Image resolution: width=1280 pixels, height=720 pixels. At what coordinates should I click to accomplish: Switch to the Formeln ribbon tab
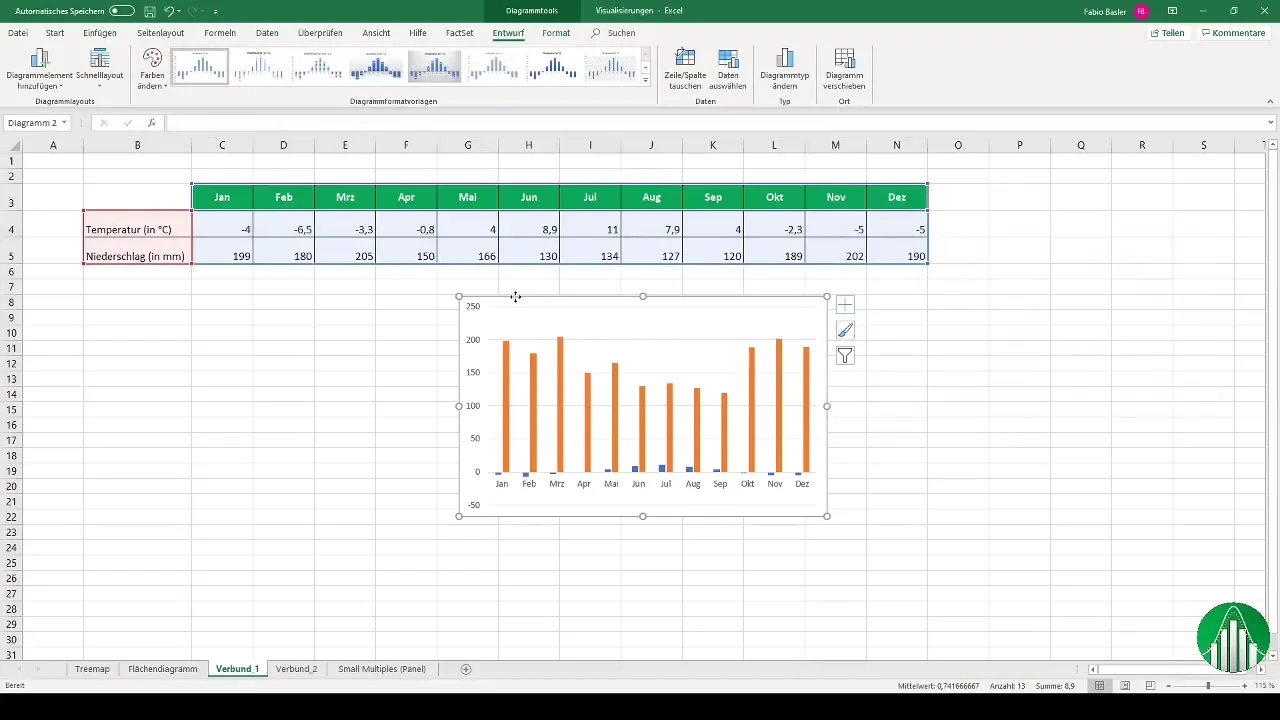[220, 33]
